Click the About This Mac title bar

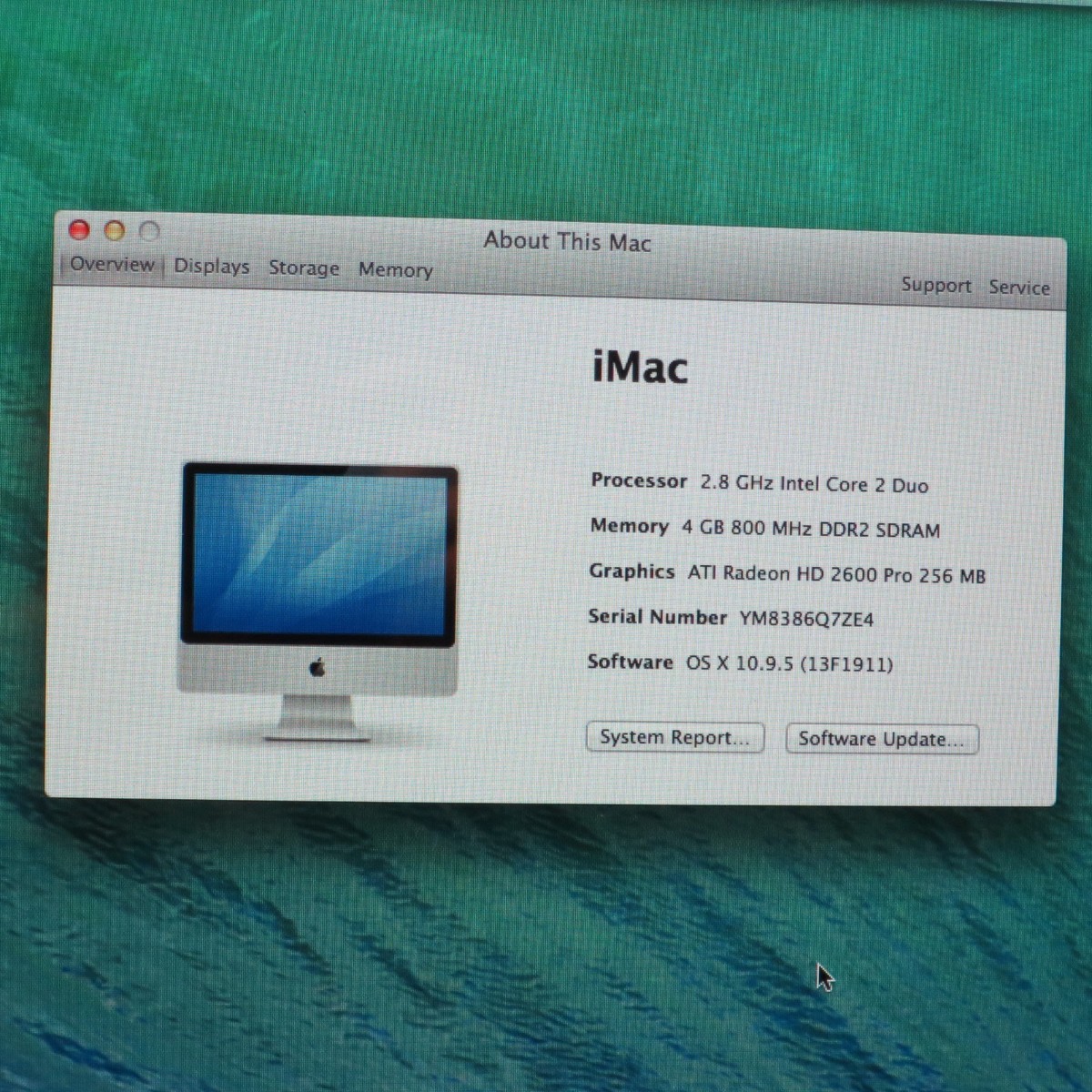567,242
